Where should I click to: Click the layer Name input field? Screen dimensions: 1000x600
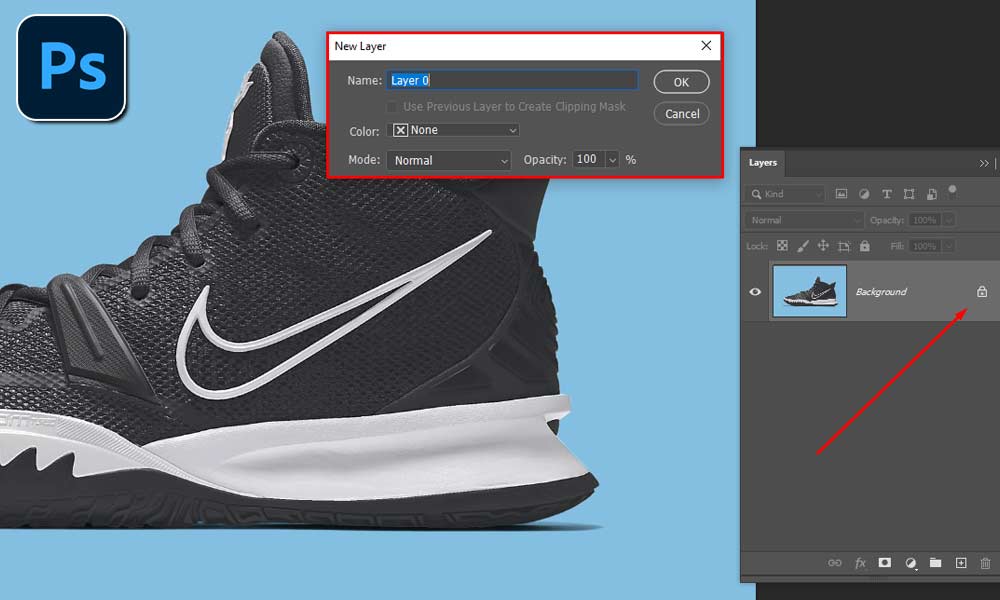(x=512, y=80)
